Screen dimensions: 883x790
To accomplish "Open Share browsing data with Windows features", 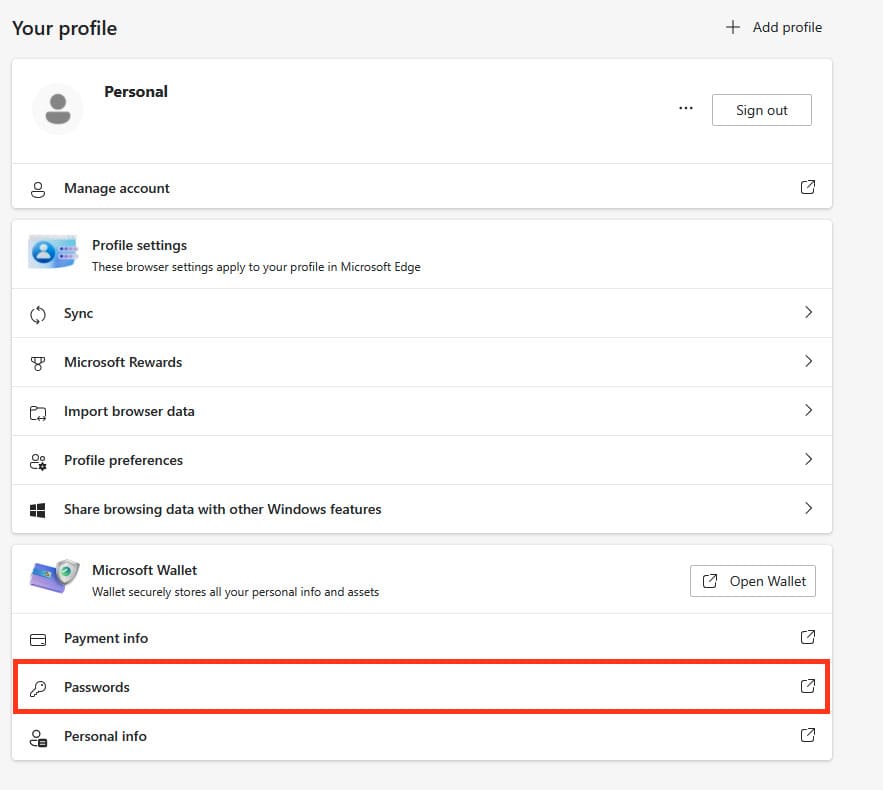I will pos(222,509).
